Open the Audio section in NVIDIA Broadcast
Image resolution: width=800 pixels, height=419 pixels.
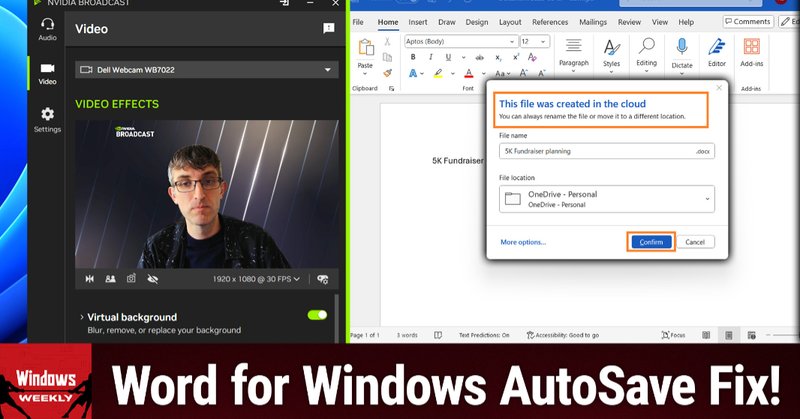pyautogui.click(x=47, y=30)
